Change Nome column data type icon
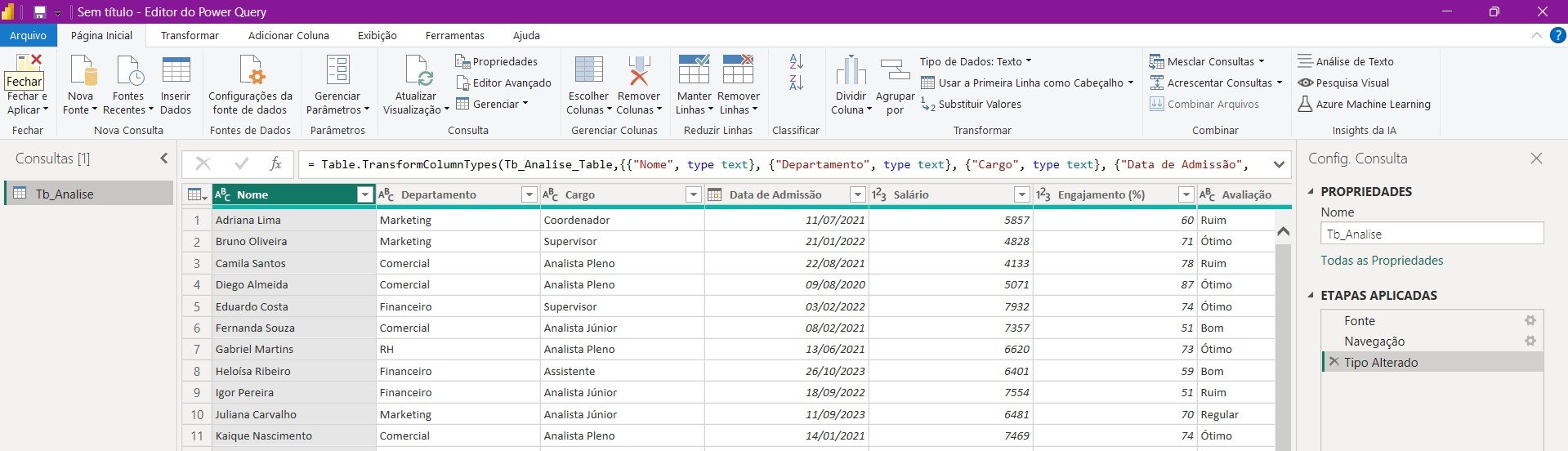 coord(222,194)
